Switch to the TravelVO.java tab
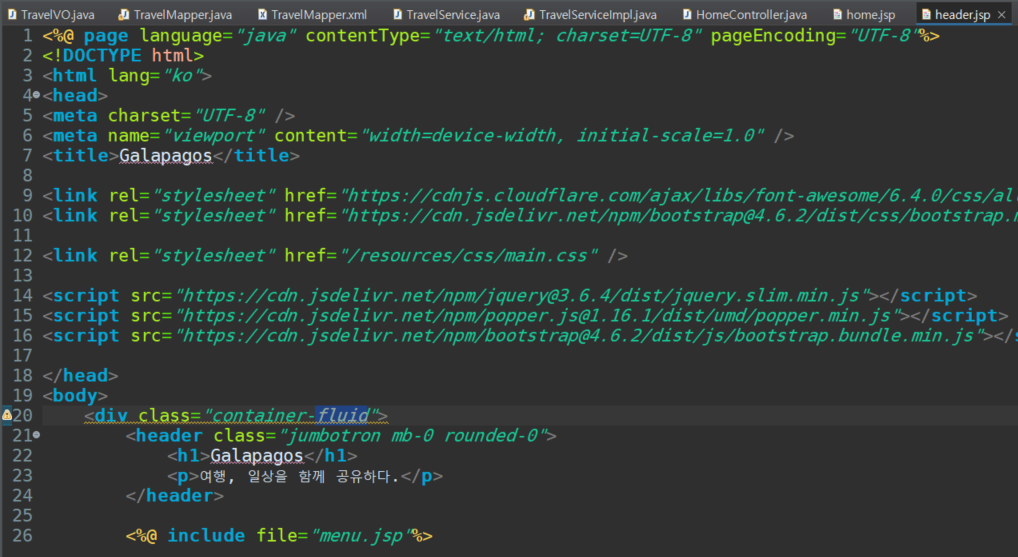 point(51,14)
